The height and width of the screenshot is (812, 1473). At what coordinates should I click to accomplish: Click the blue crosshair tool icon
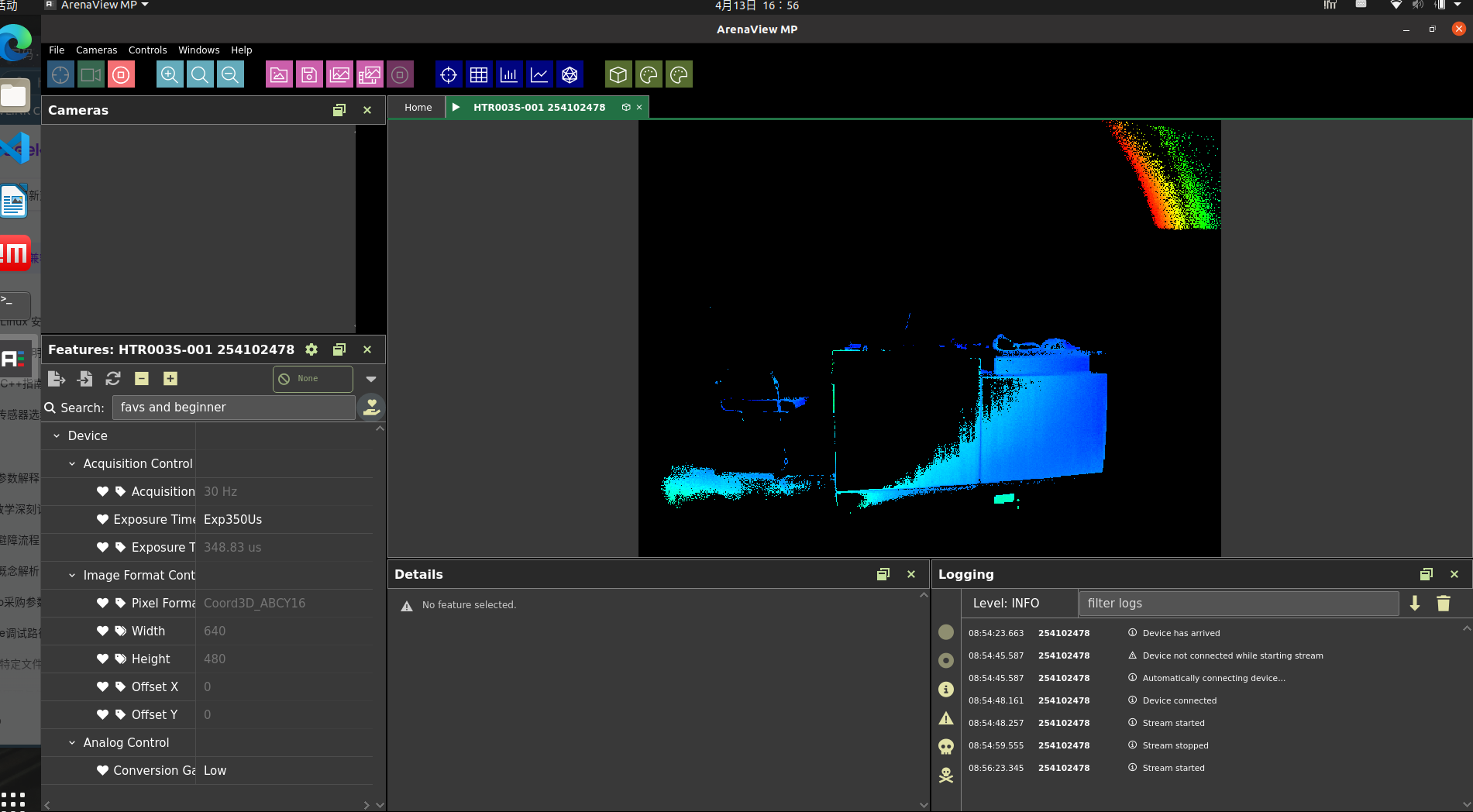click(x=449, y=75)
